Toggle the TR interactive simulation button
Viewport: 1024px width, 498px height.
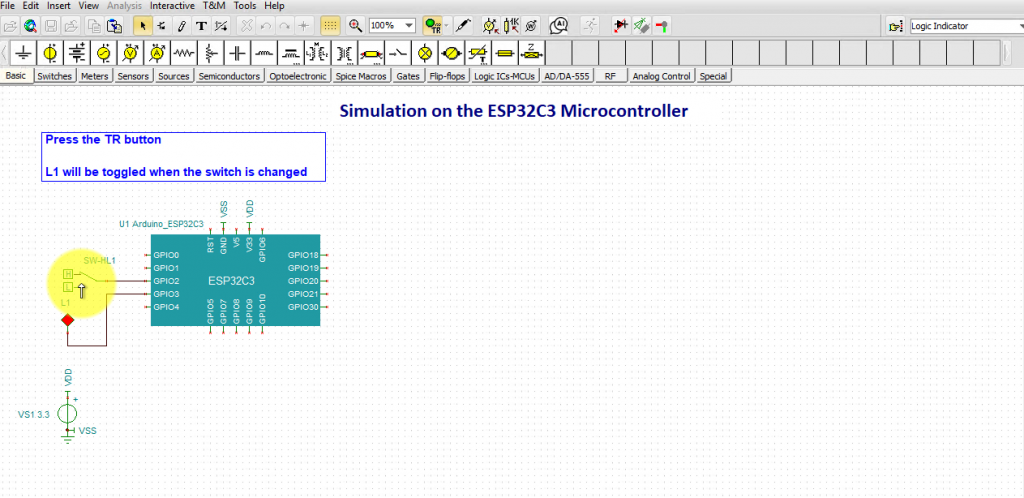coord(431,26)
